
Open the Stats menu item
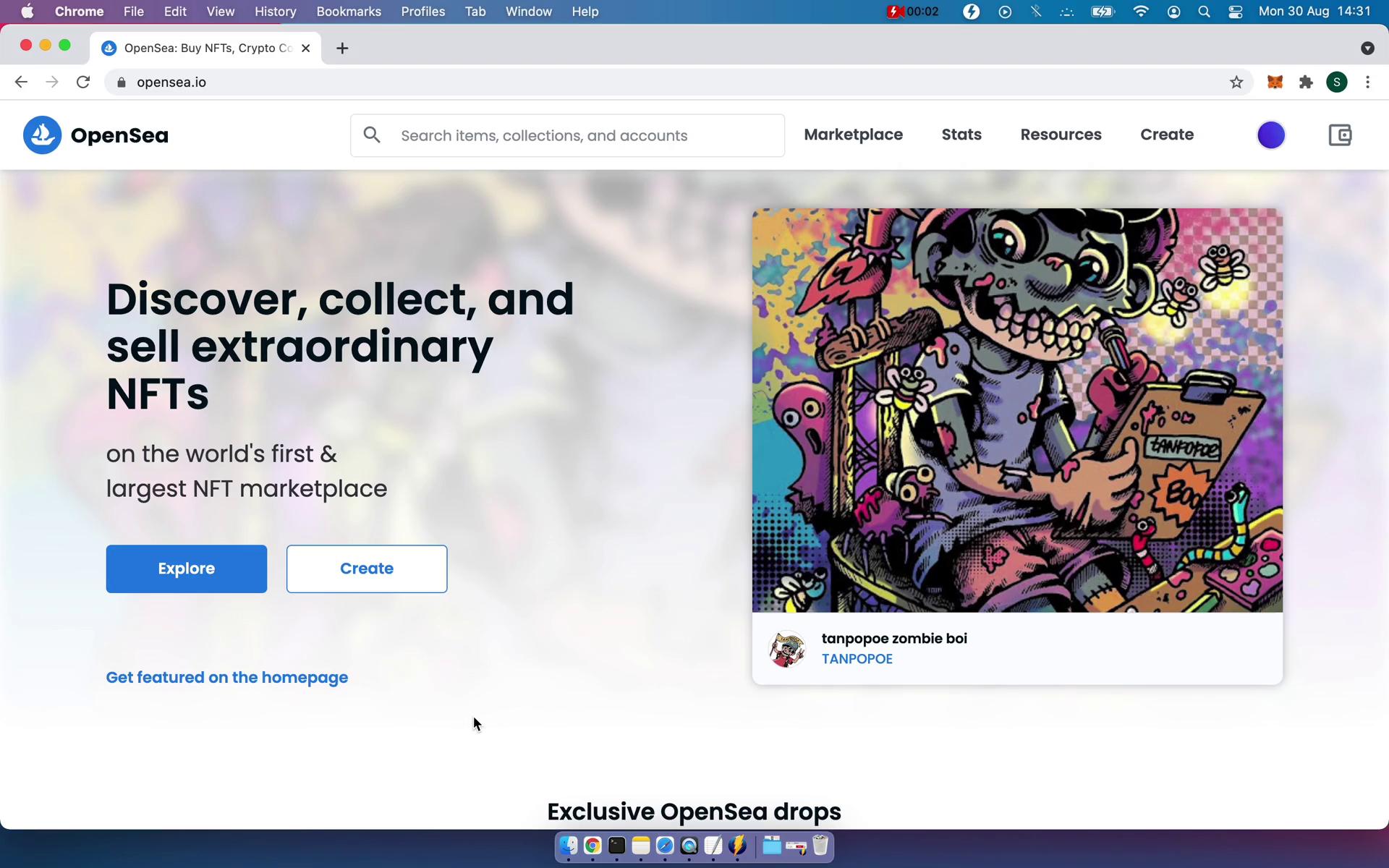[x=961, y=134]
